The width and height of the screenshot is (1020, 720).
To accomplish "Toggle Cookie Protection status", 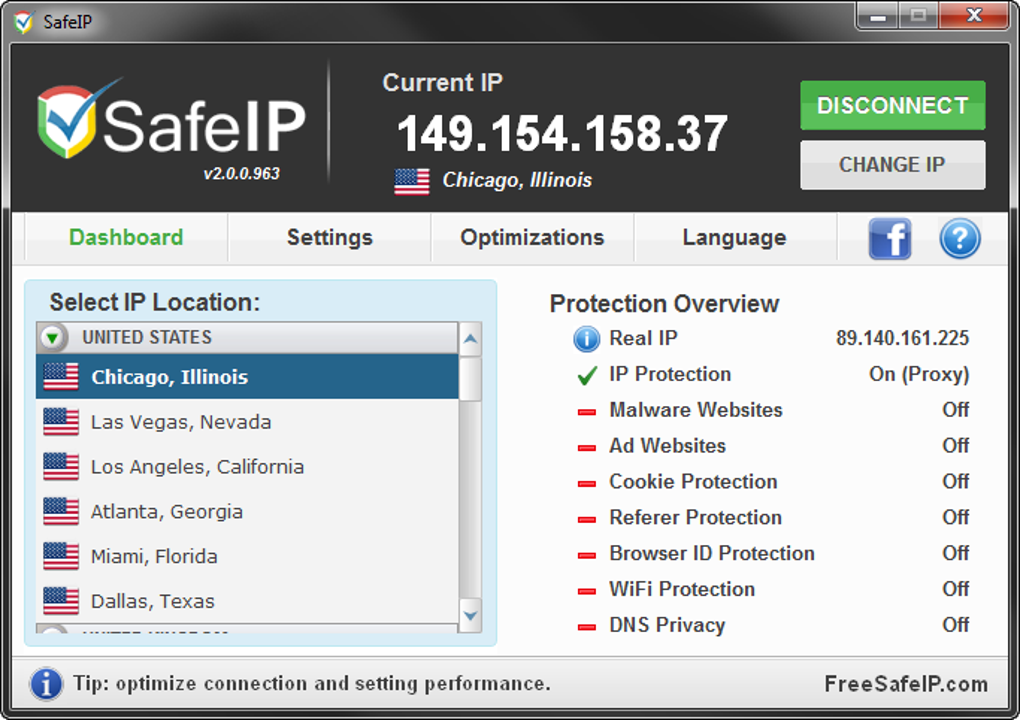I will tap(956, 481).
